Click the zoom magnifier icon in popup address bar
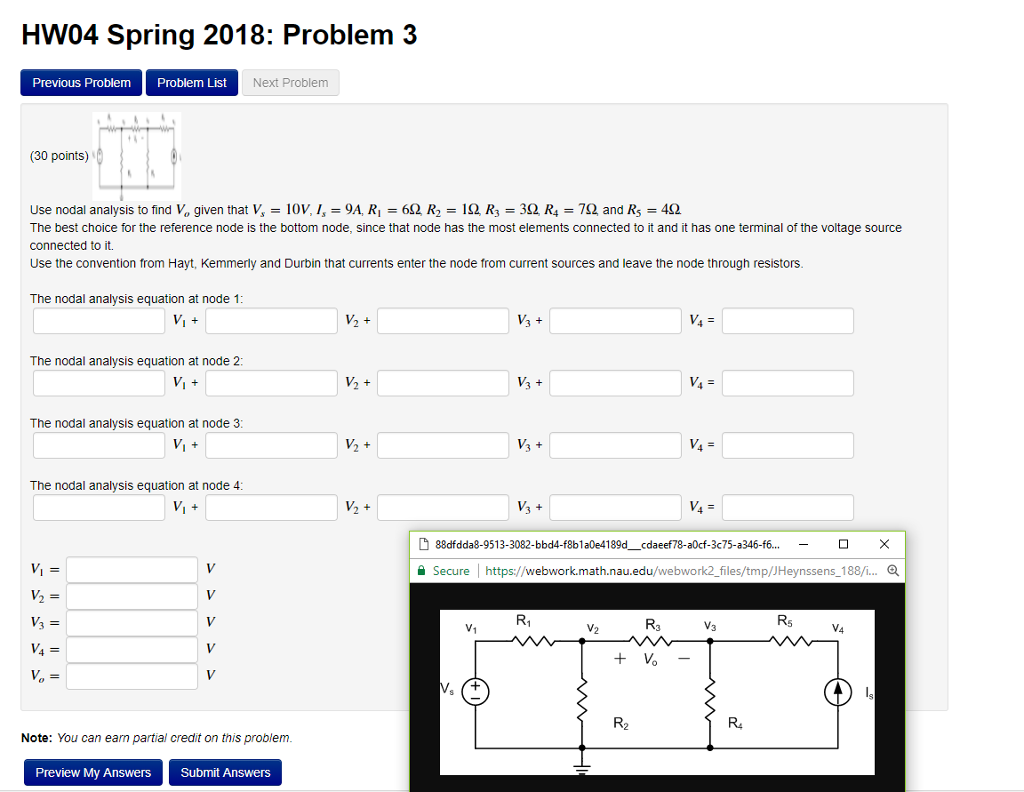The width and height of the screenshot is (1024, 792). (x=892, y=571)
